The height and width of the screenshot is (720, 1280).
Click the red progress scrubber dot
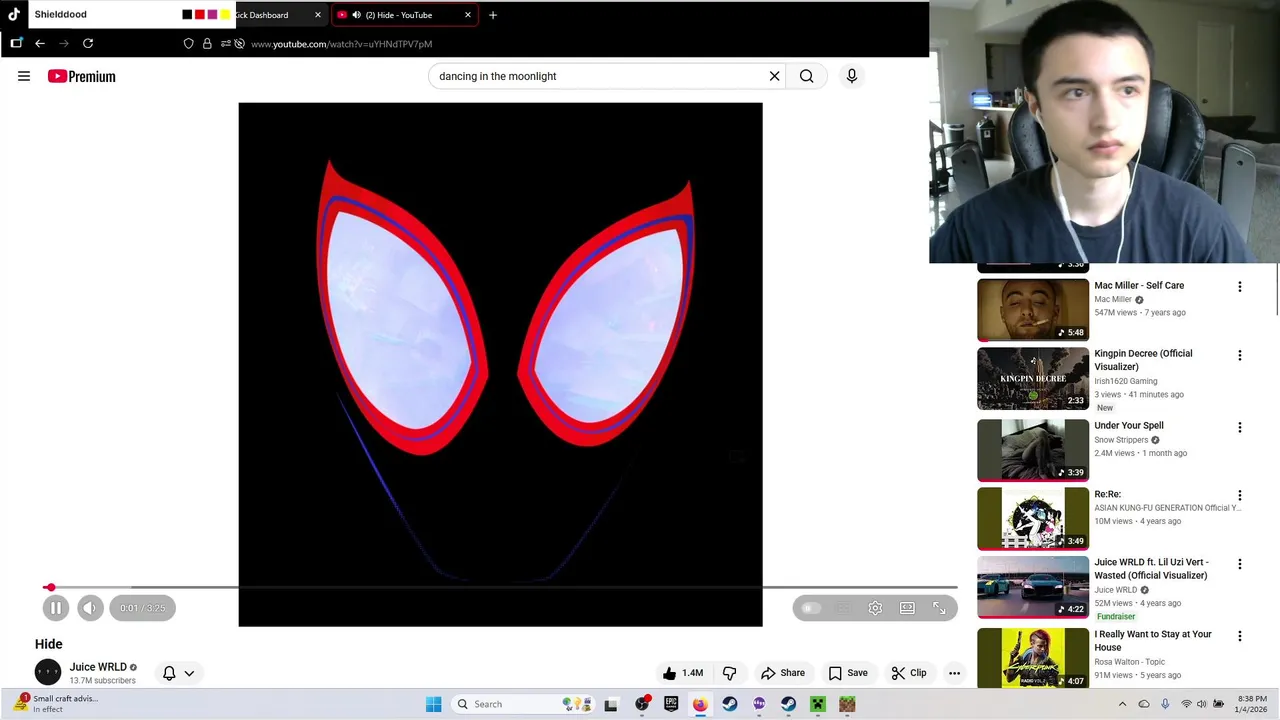[50, 588]
